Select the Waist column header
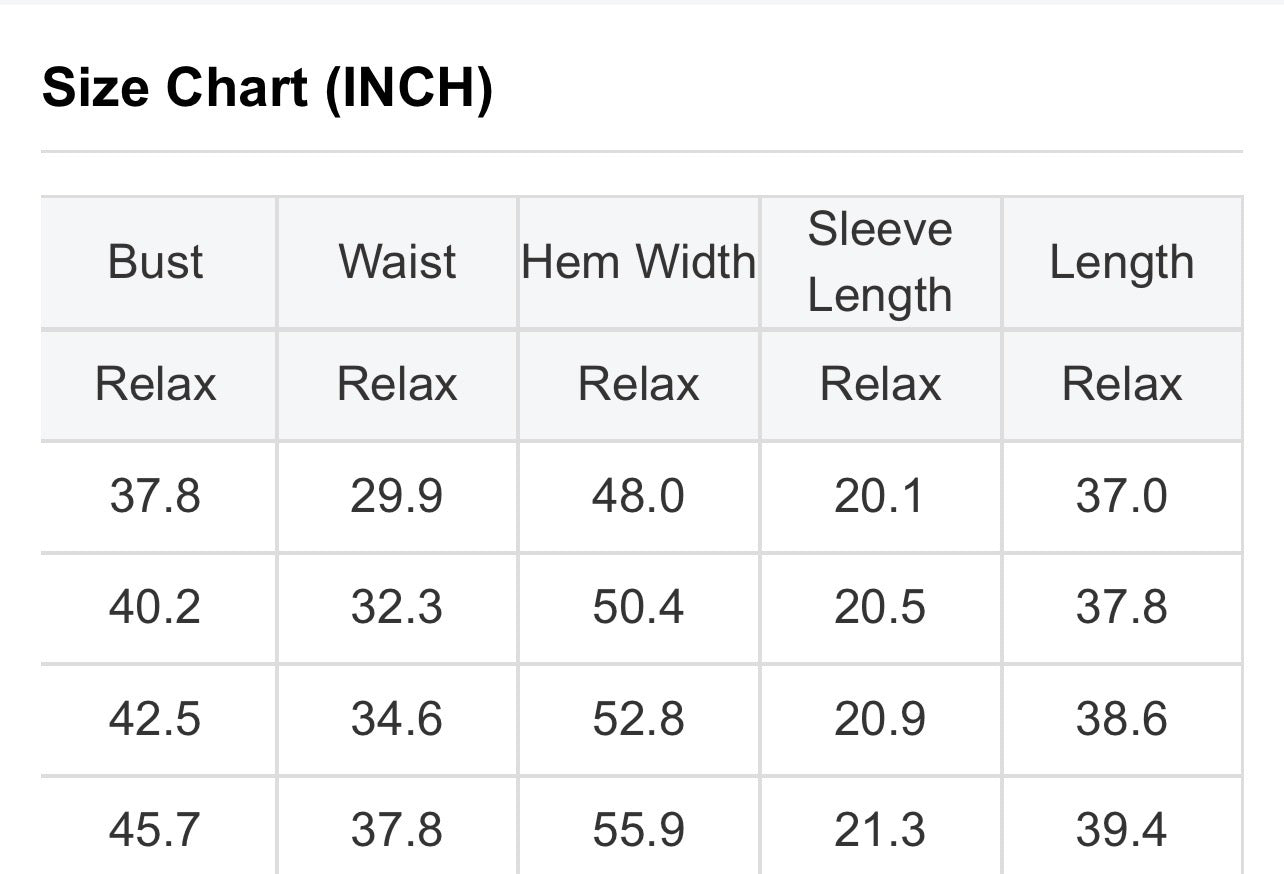Screen dimensions: 1284x874 [x=397, y=262]
